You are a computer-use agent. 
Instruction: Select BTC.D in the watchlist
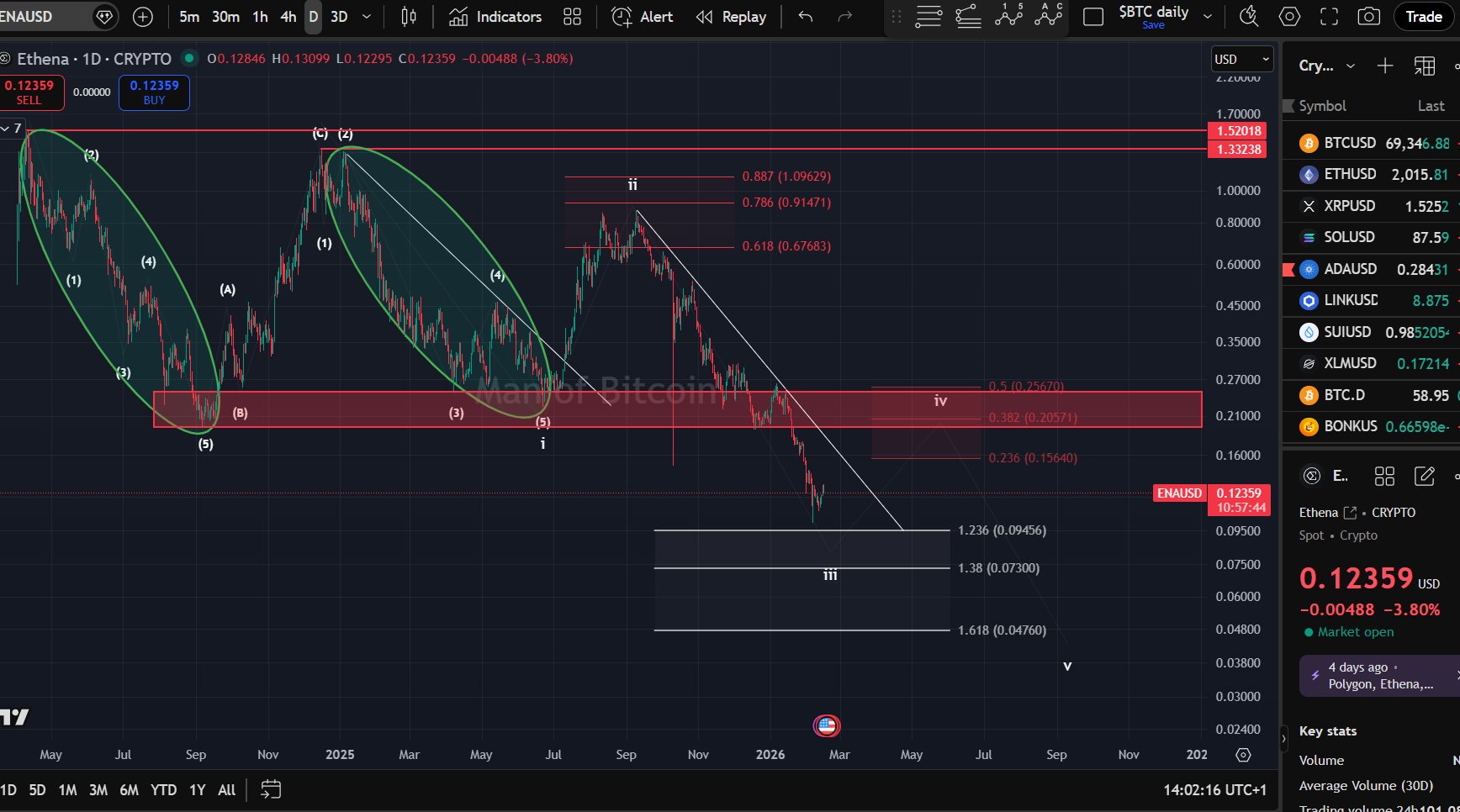[x=1371, y=395]
